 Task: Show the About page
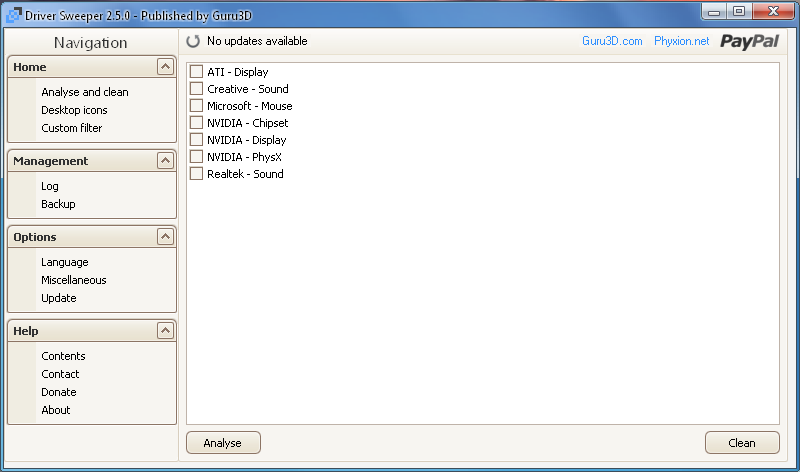coord(56,410)
